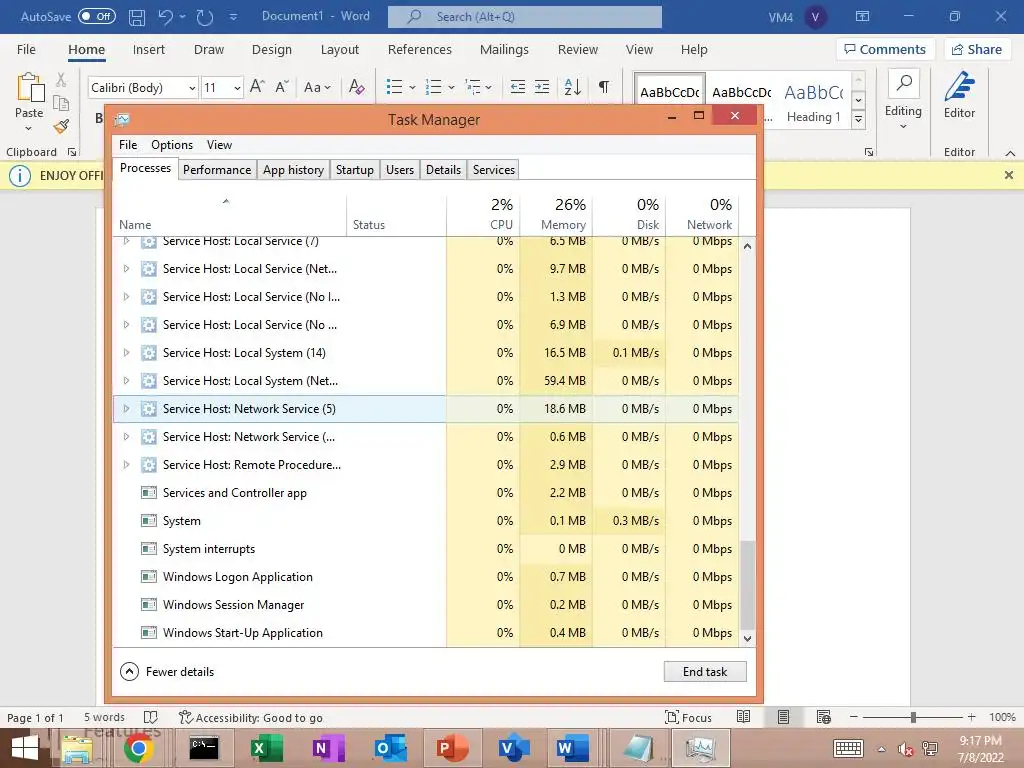Screen dimensions: 1024x768
Task: Click Clear All Formatting icon
Action: pyautogui.click(x=357, y=87)
